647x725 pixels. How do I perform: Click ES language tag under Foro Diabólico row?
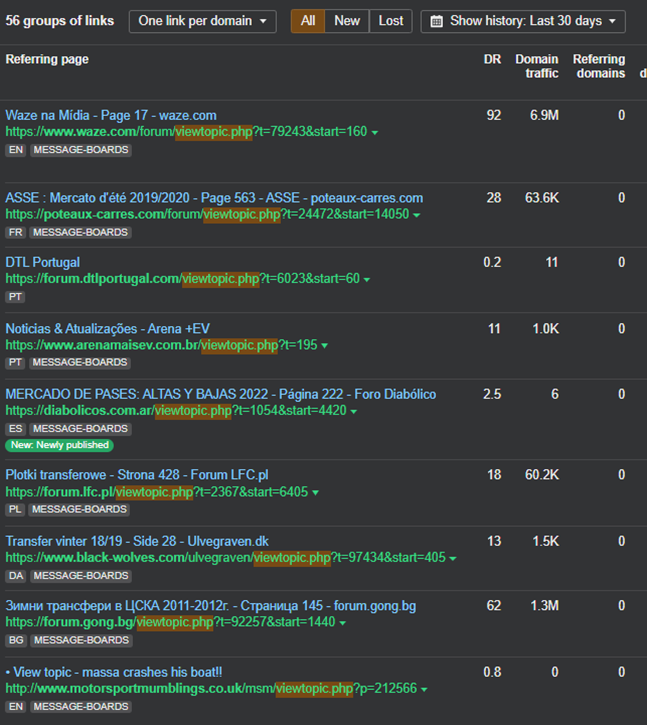click(15, 429)
